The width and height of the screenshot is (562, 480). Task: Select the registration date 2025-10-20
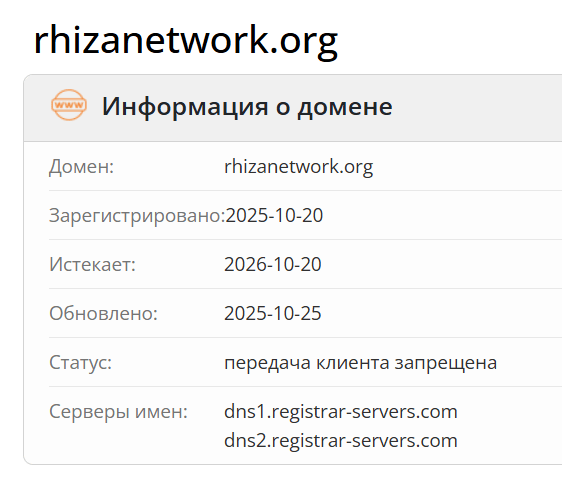click(x=274, y=215)
